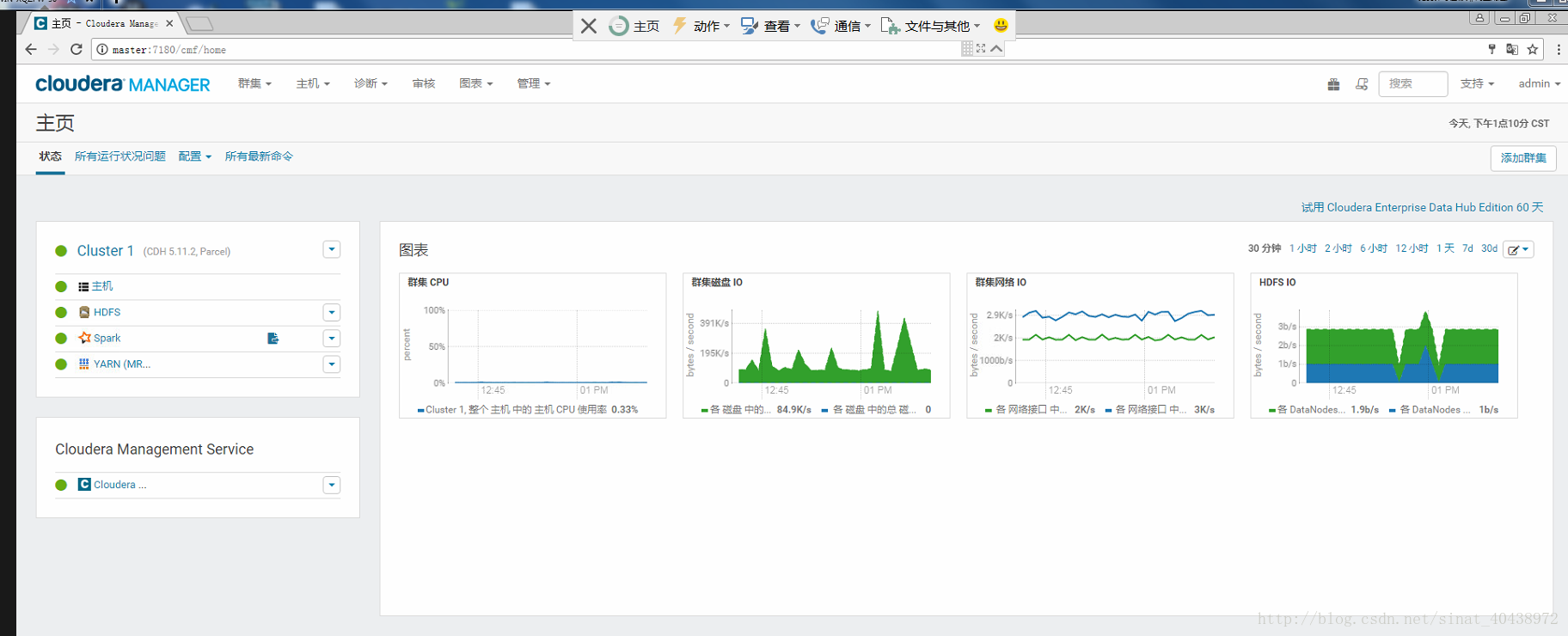The height and width of the screenshot is (636, 1568).
Task: Click the YARN service grid icon
Action: tap(84, 364)
